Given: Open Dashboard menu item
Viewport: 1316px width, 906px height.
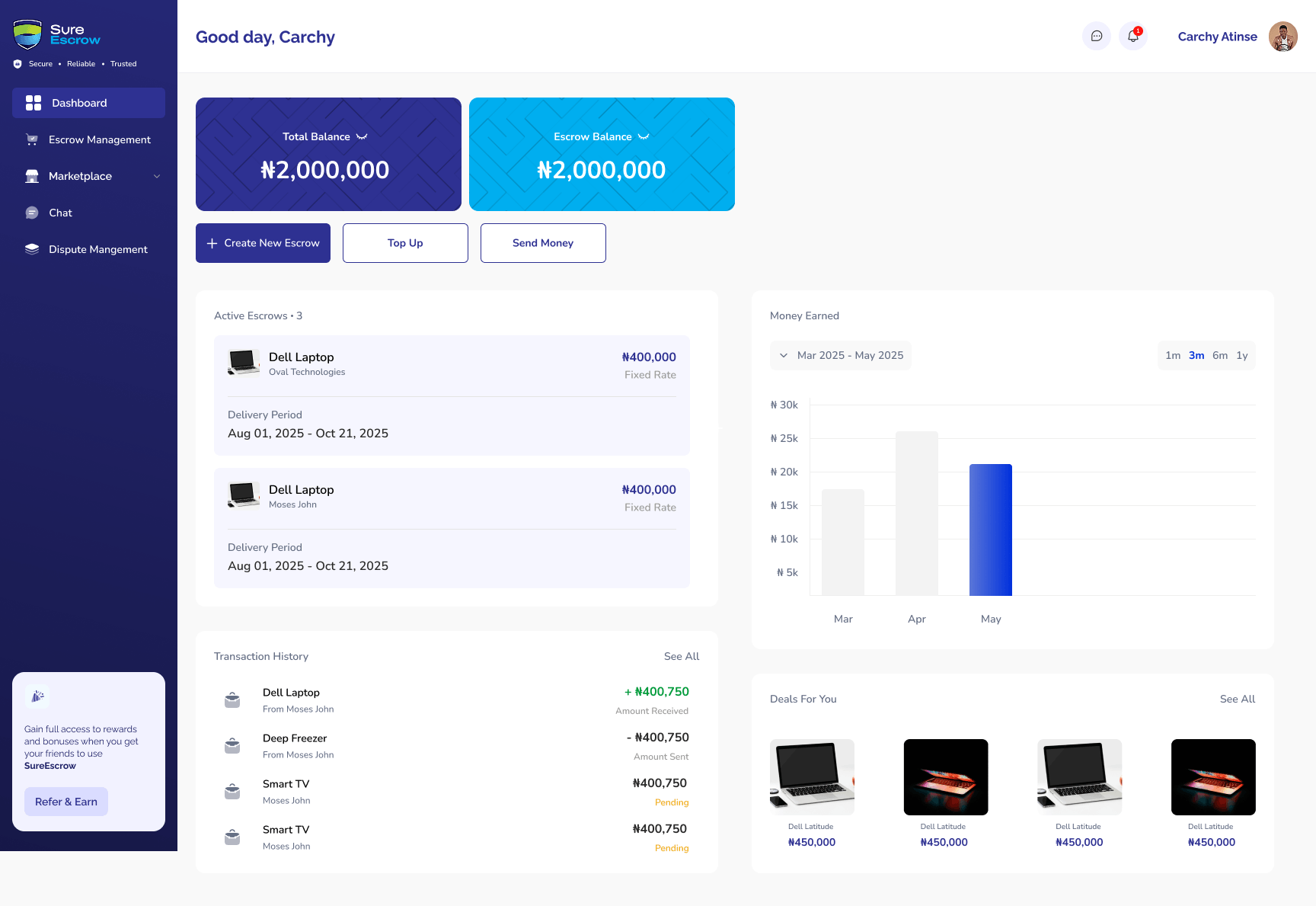Looking at the screenshot, I should coord(88,103).
